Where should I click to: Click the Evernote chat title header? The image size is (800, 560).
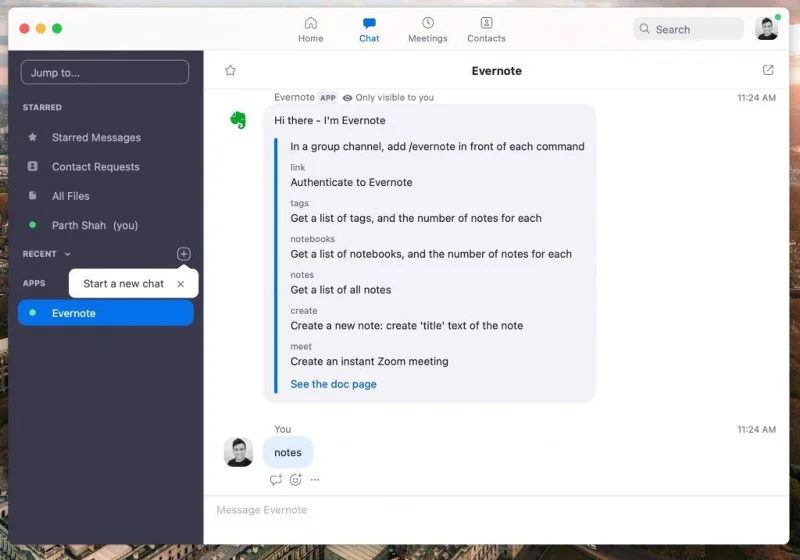tap(496, 71)
